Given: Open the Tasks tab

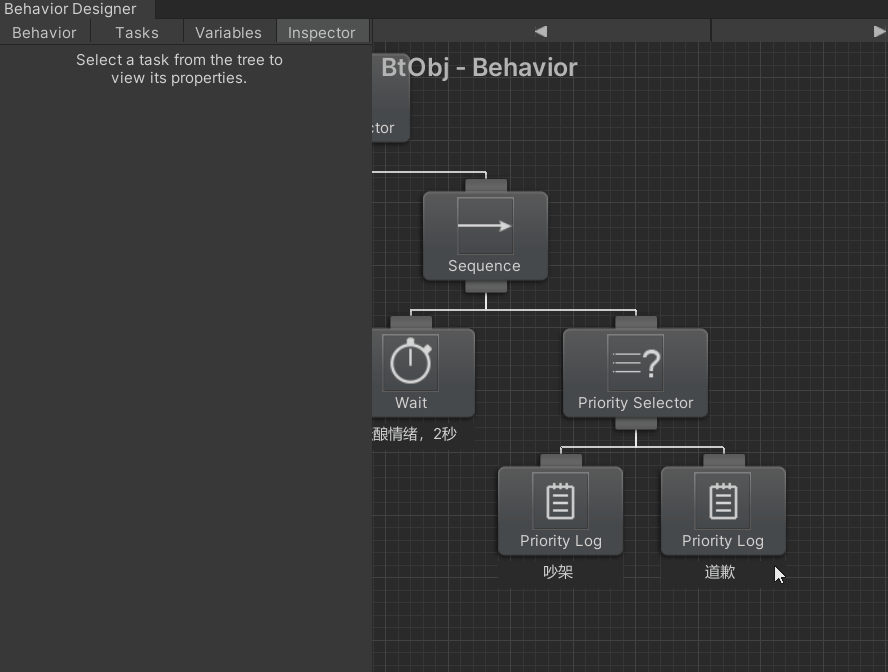Looking at the screenshot, I should (137, 32).
